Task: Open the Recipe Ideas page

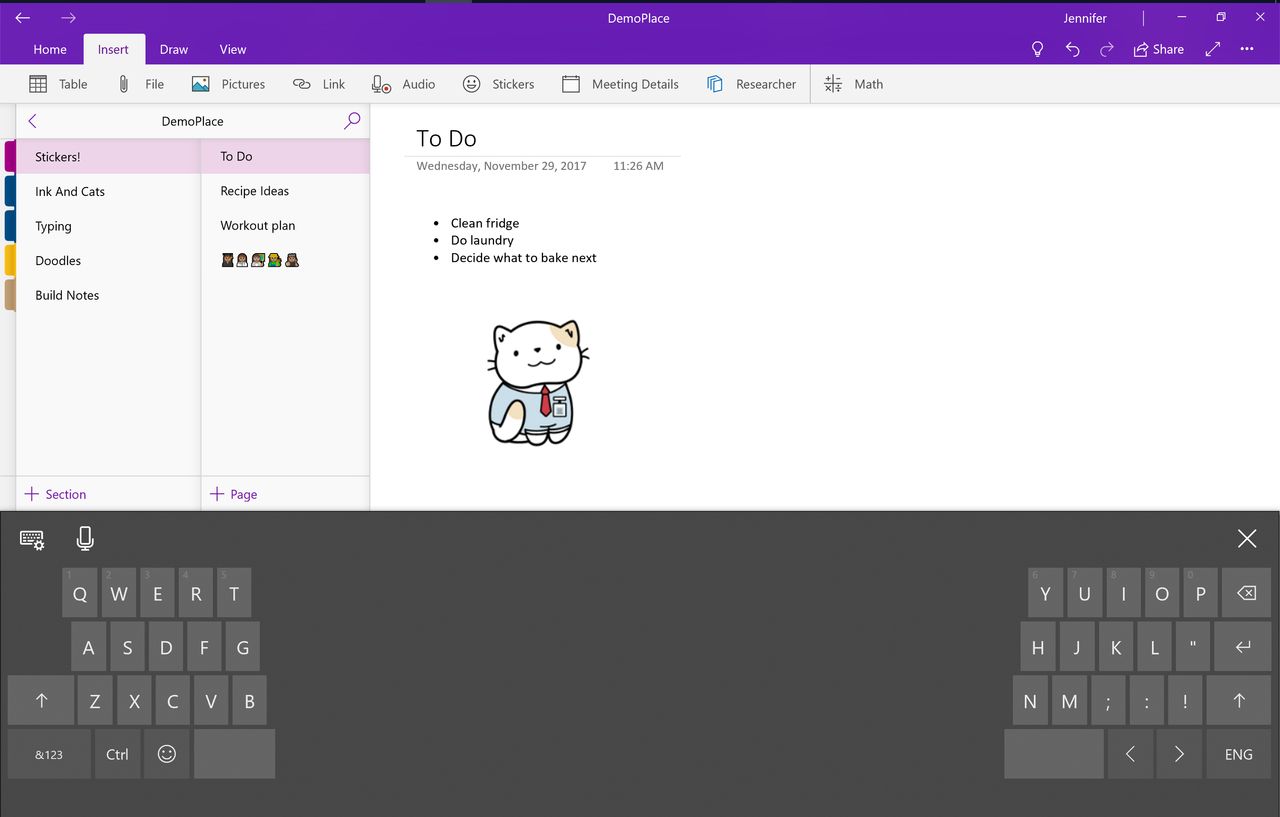Action: 286,191
